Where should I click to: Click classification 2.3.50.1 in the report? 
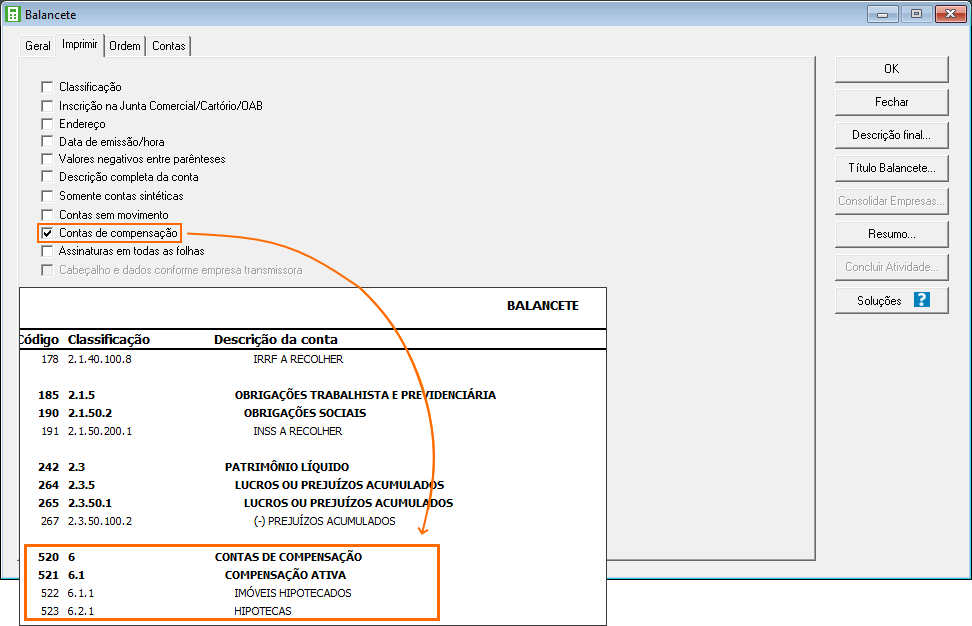pos(90,503)
